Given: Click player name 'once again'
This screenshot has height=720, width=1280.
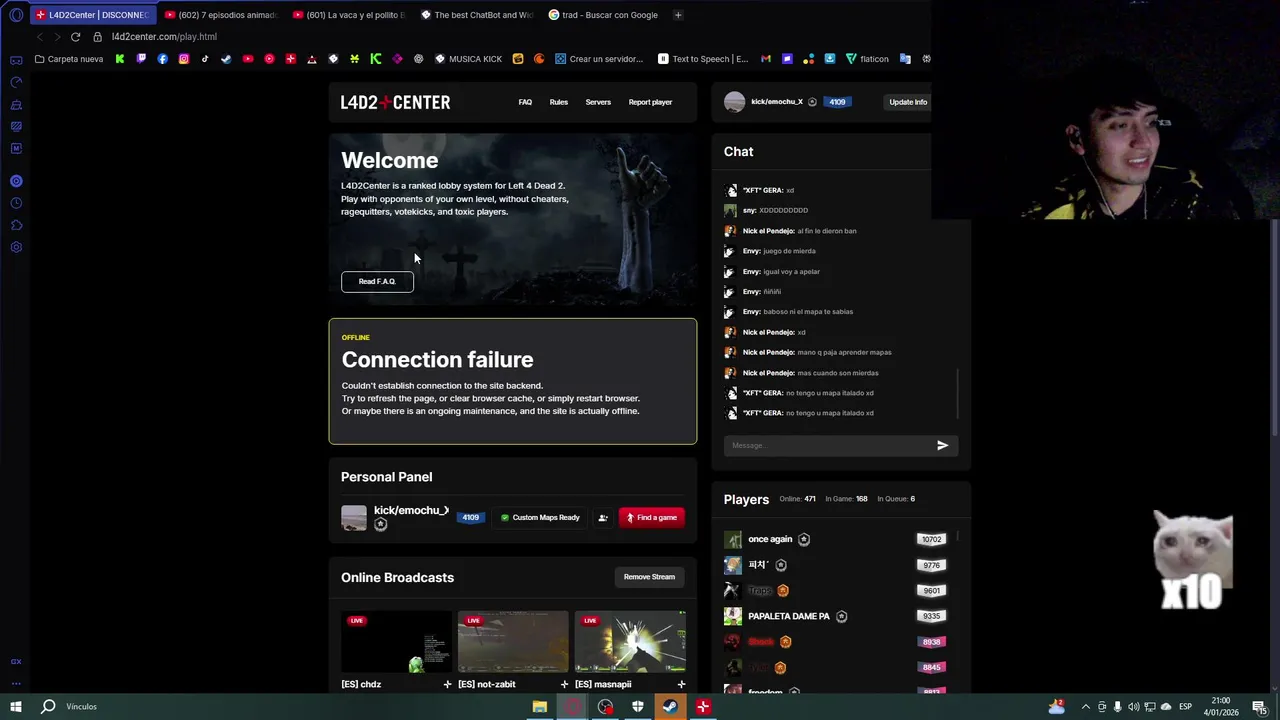Looking at the screenshot, I should (770, 539).
